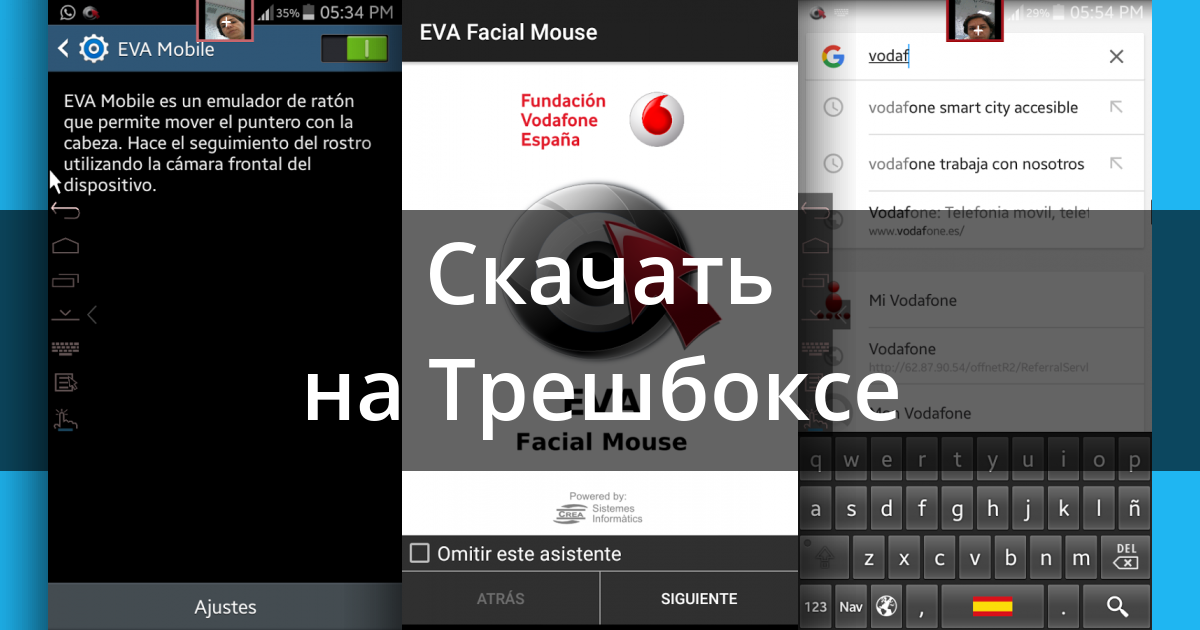Tap the recent apps icon in left dock
The width and height of the screenshot is (1200, 630).
click(x=65, y=280)
